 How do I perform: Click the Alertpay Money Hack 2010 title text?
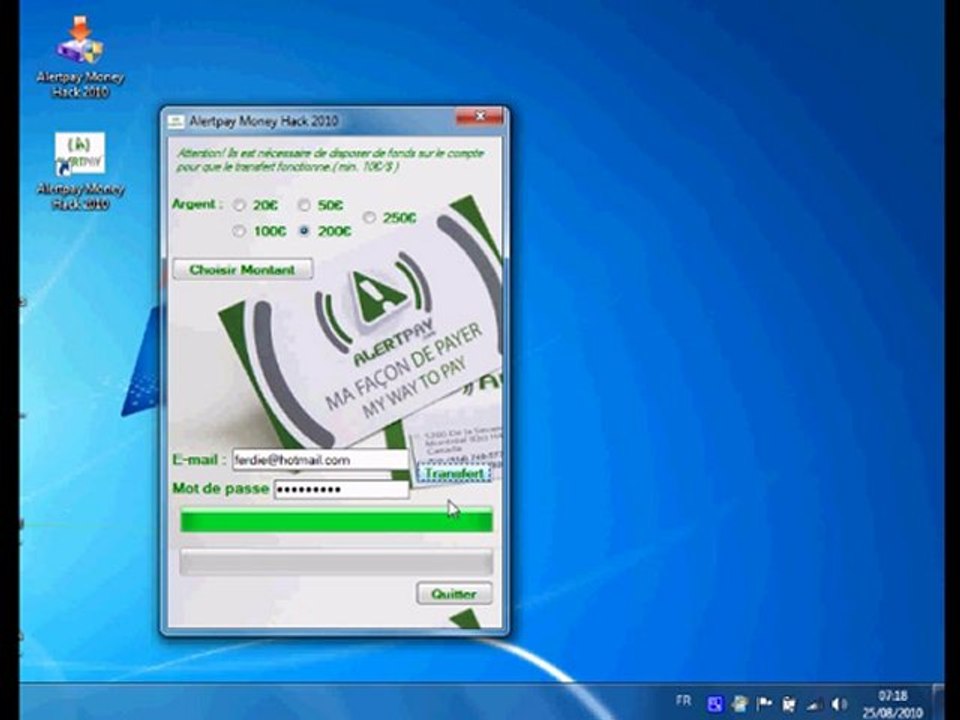pyautogui.click(x=263, y=121)
